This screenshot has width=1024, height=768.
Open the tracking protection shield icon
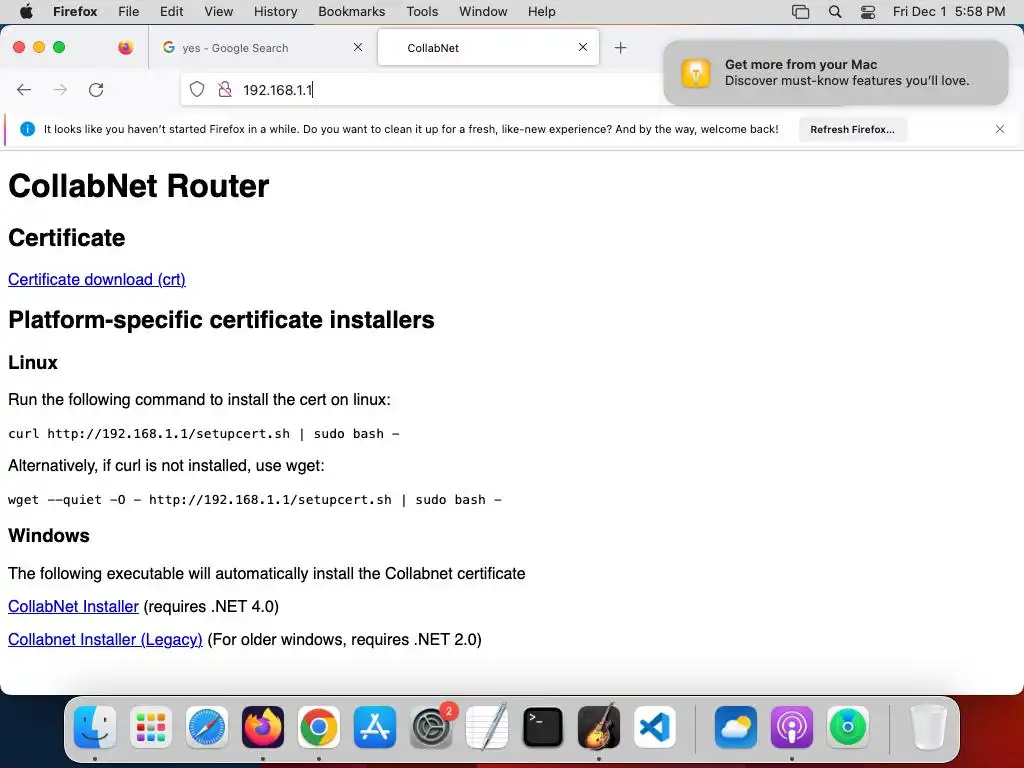(197, 89)
